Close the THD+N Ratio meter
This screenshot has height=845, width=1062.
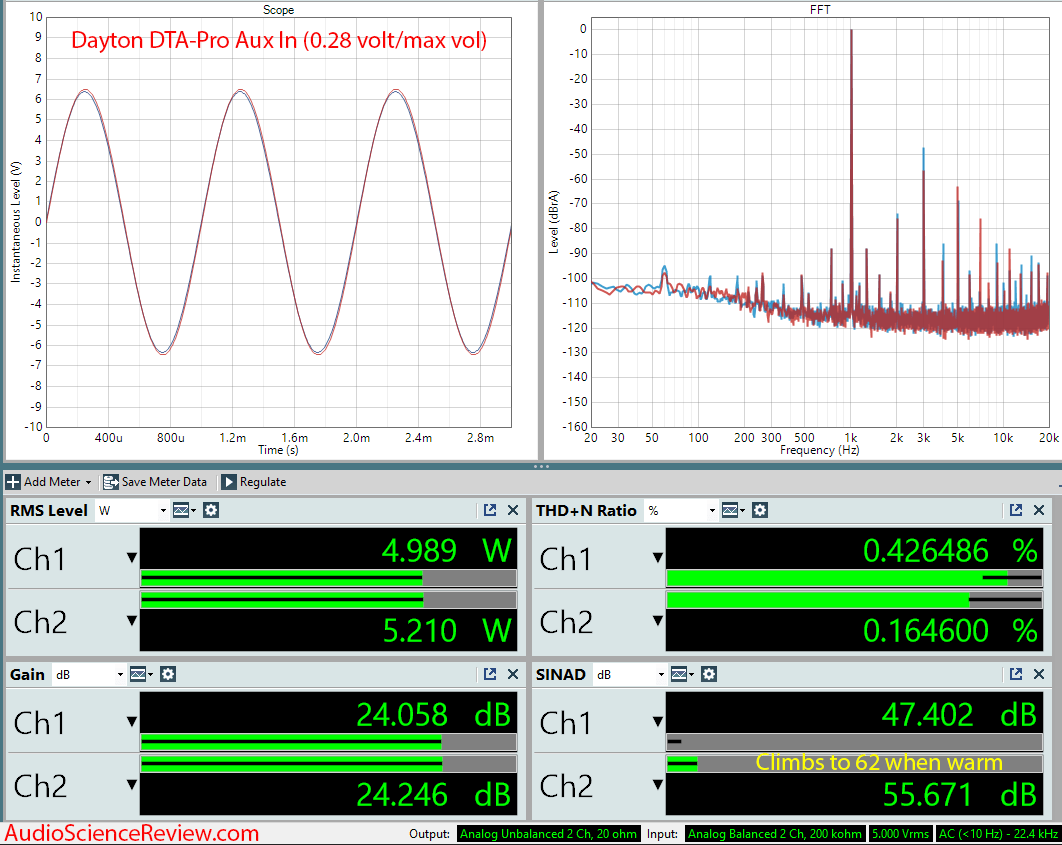tap(1038, 511)
